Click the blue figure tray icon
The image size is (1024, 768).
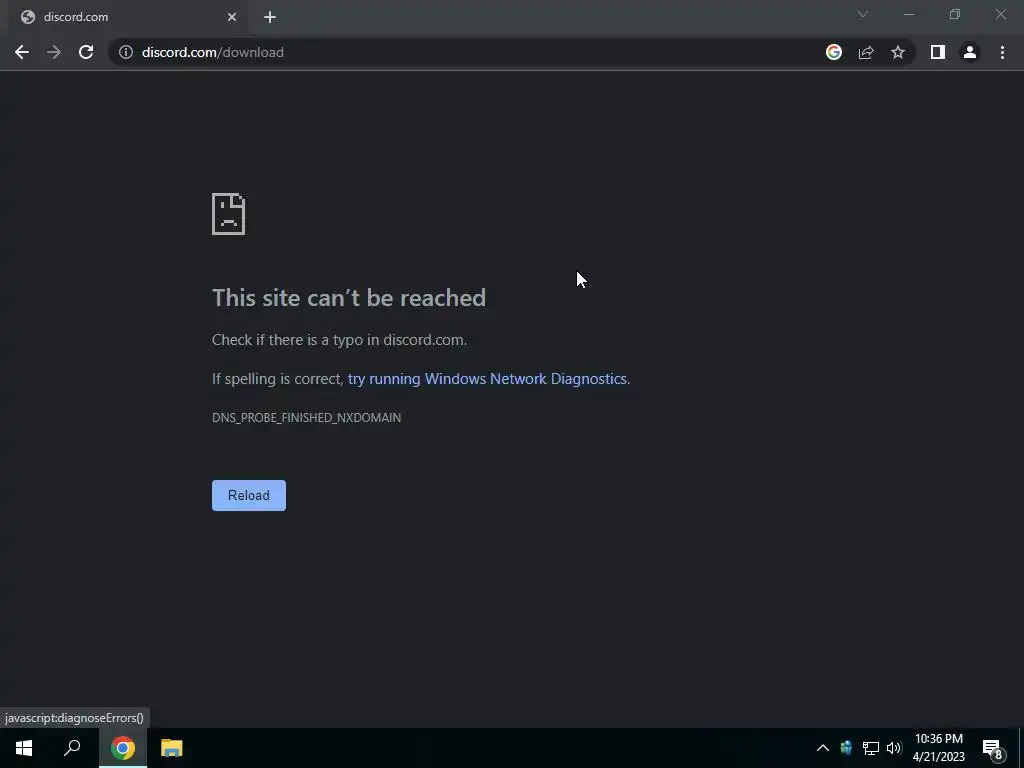(x=846, y=748)
